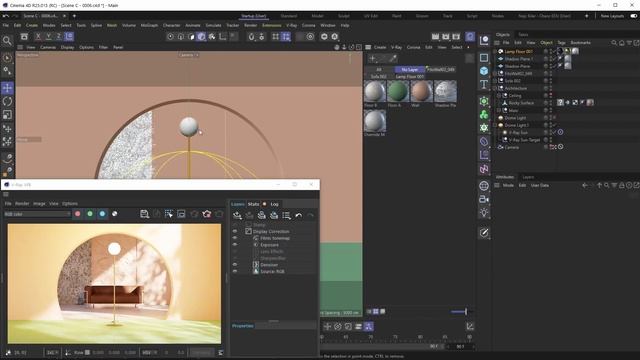Select the Wall material swatch
The height and width of the screenshot is (360, 640).
[x=421, y=91]
